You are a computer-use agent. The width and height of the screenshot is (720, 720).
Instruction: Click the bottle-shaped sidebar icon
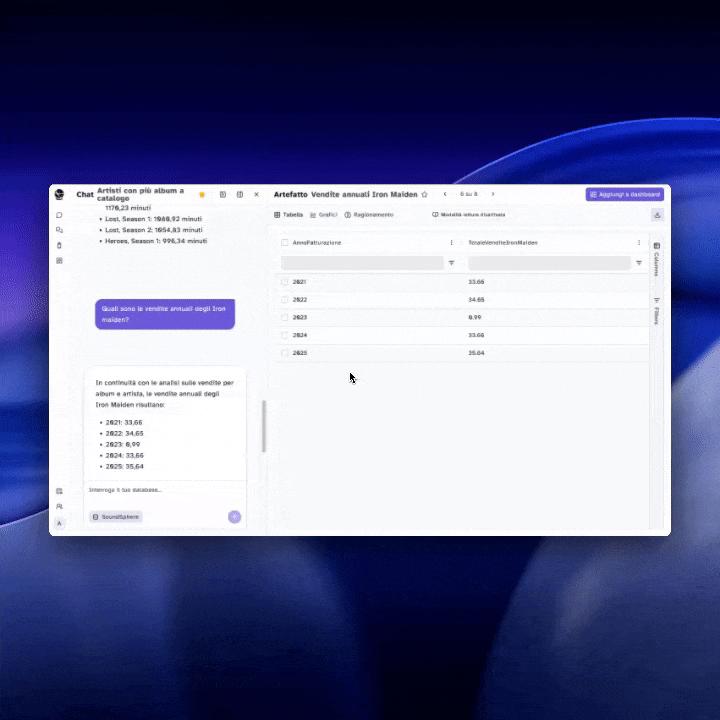click(59, 245)
